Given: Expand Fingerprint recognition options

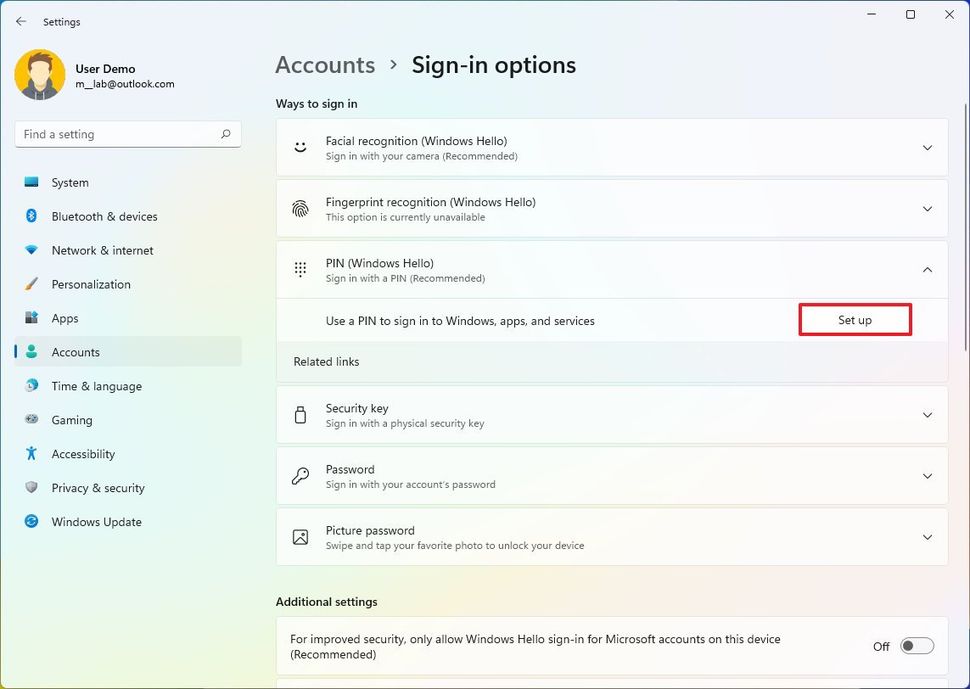Looking at the screenshot, I should tap(927, 208).
